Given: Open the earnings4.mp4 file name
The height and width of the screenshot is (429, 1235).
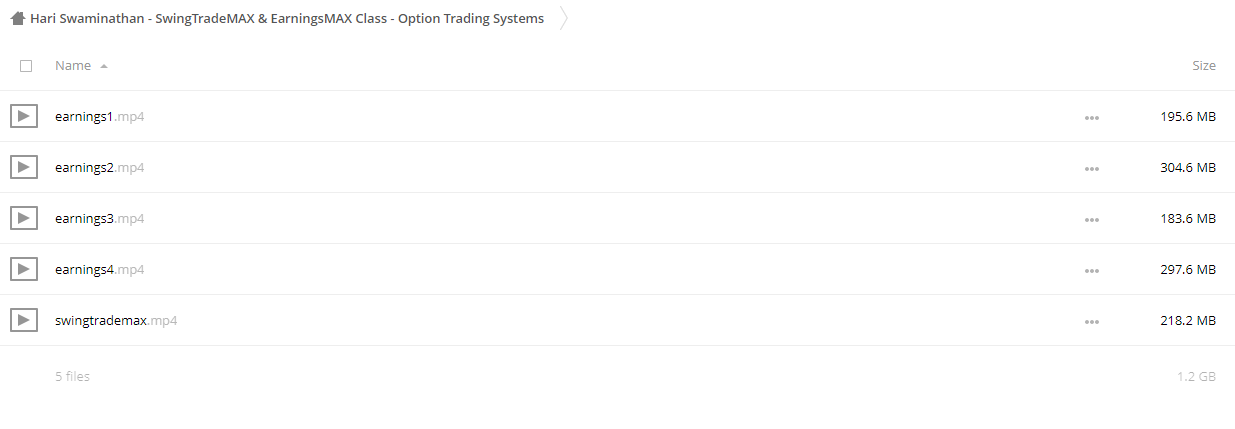Looking at the screenshot, I should pyautogui.click(x=99, y=269).
